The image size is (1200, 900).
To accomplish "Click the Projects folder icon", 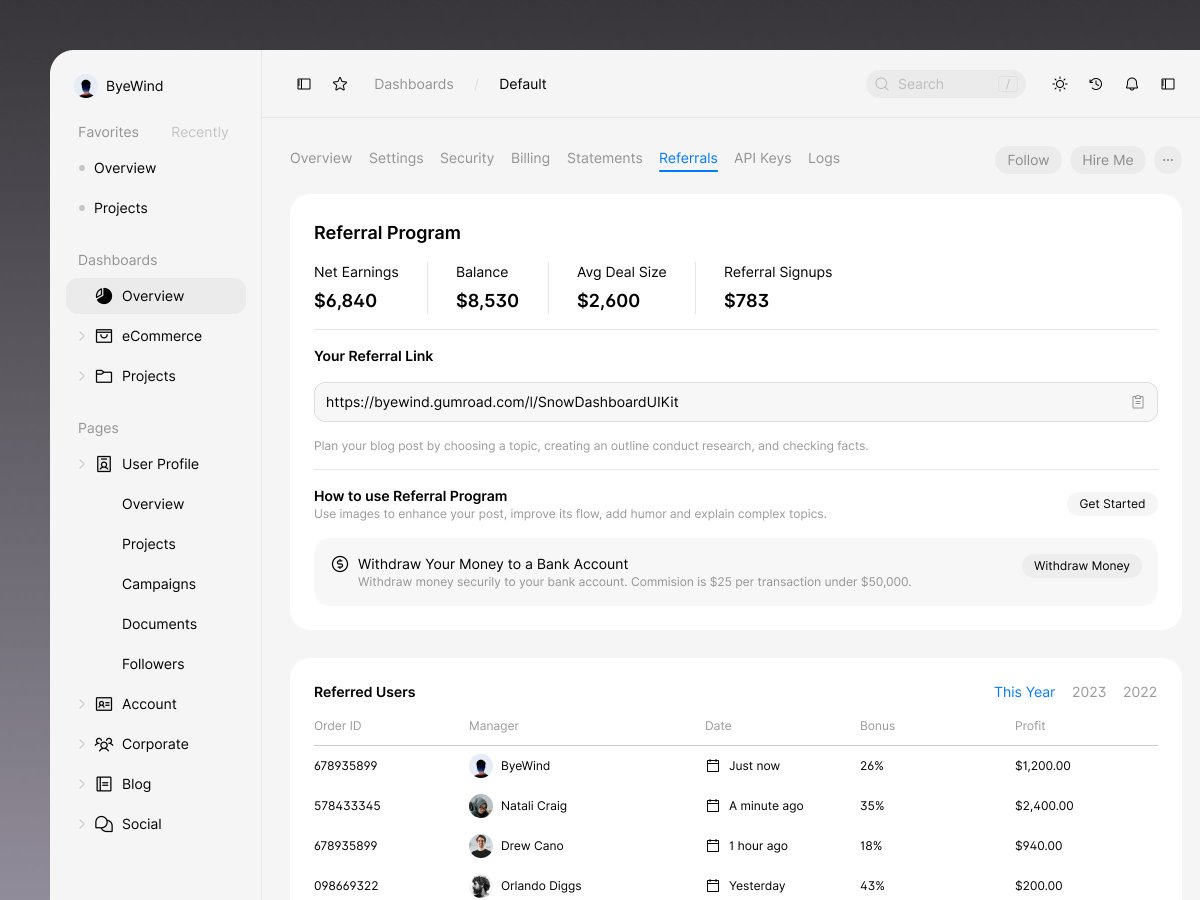I will pyautogui.click(x=104, y=376).
